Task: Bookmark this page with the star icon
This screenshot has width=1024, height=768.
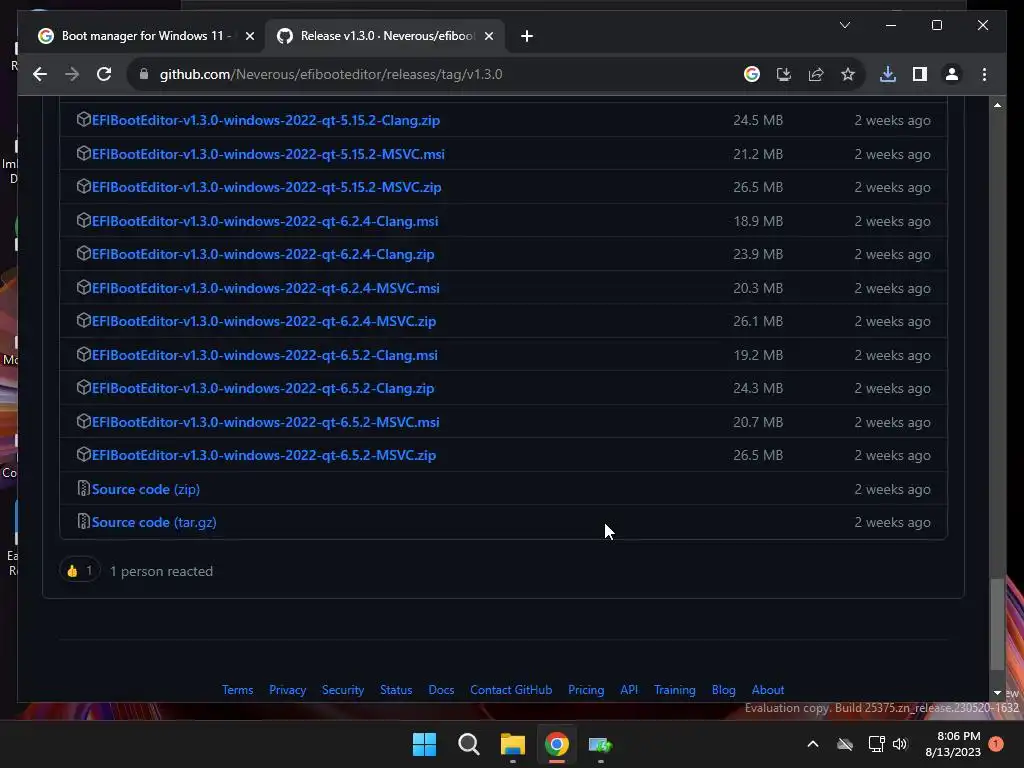Action: [x=848, y=74]
